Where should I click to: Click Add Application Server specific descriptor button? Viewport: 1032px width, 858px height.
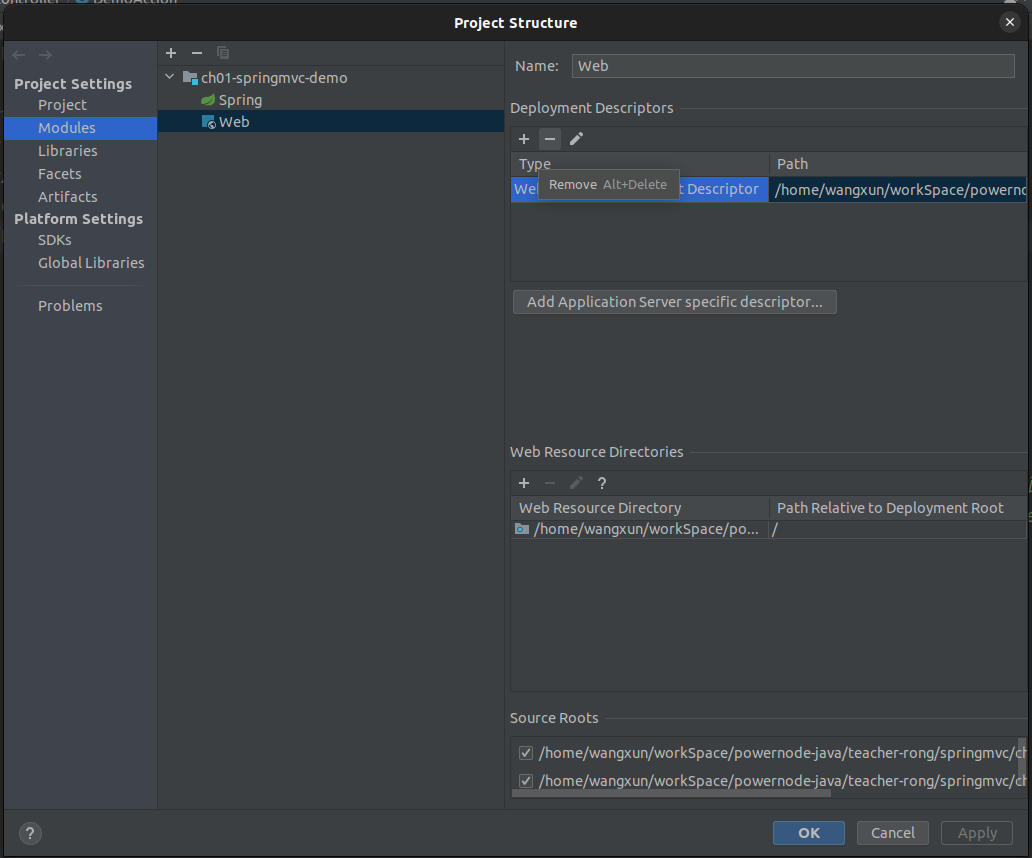click(x=674, y=302)
